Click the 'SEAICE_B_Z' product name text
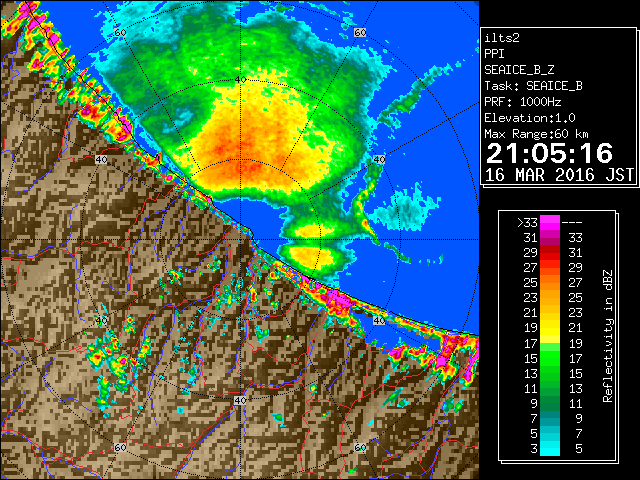This screenshot has height=480, width=640. (x=519, y=70)
